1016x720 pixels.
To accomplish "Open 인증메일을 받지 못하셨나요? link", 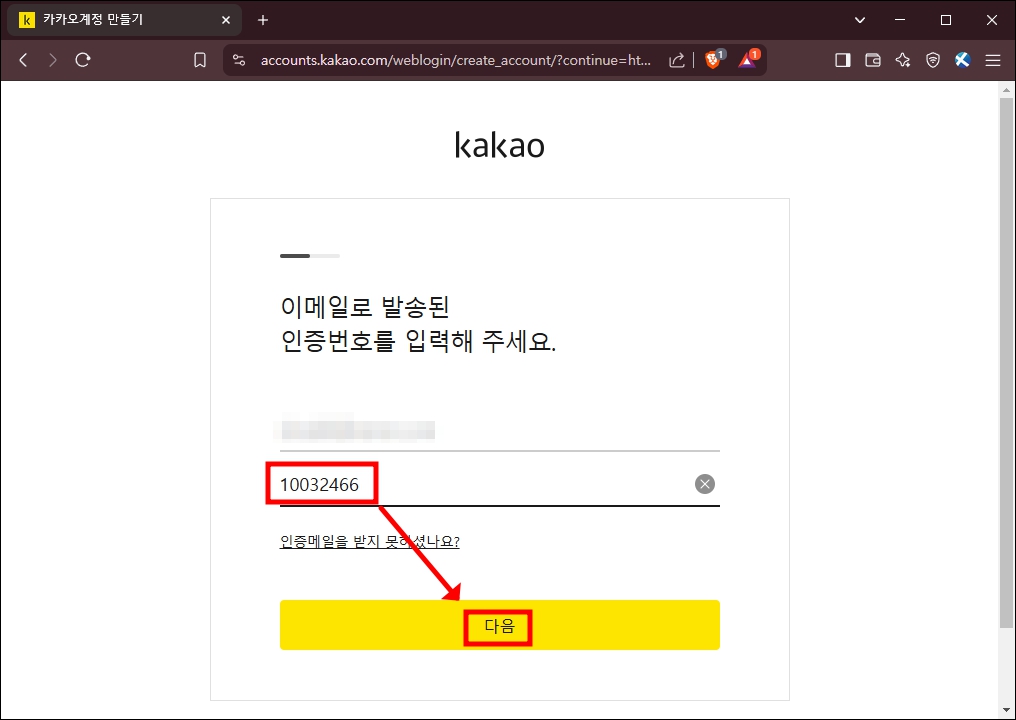I will [x=369, y=542].
